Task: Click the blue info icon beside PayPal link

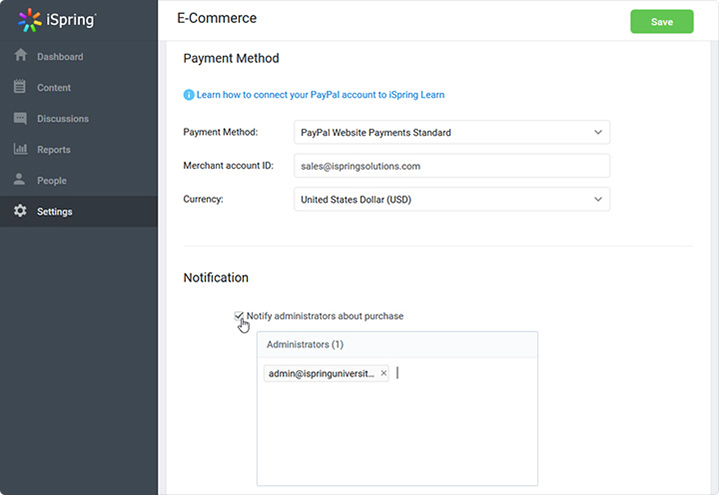Action: [x=188, y=95]
